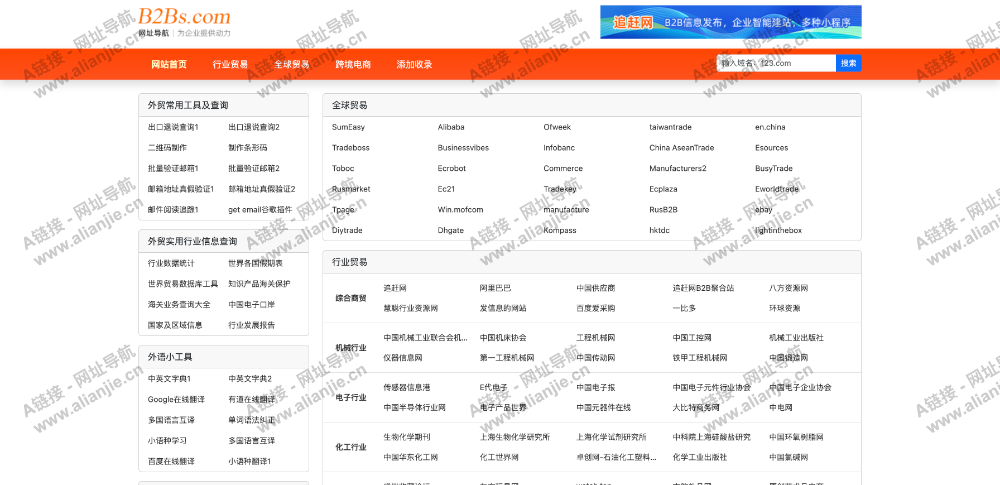Open the 百度爱采购 link

[x=596, y=308]
